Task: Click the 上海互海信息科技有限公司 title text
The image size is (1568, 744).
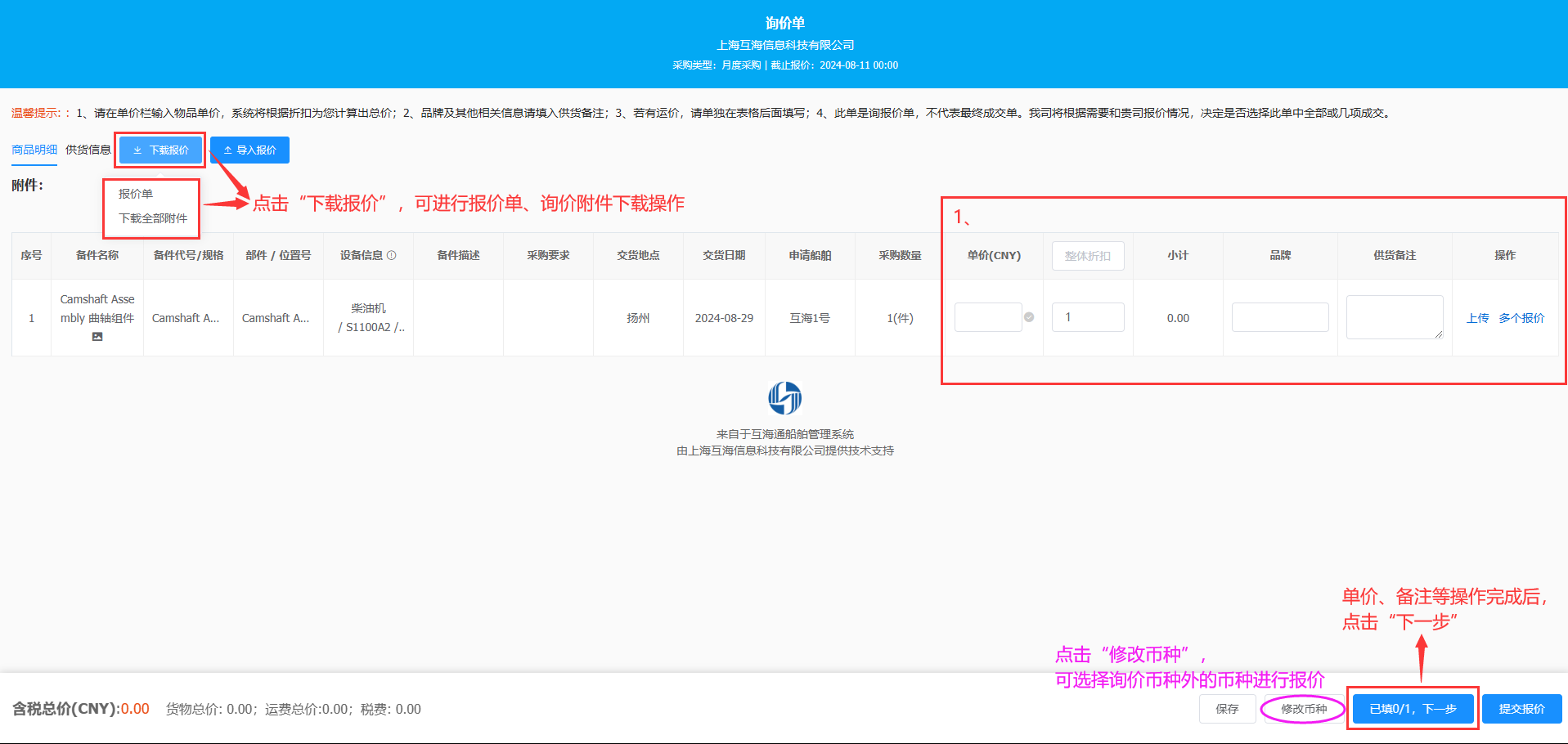Action: point(785,45)
